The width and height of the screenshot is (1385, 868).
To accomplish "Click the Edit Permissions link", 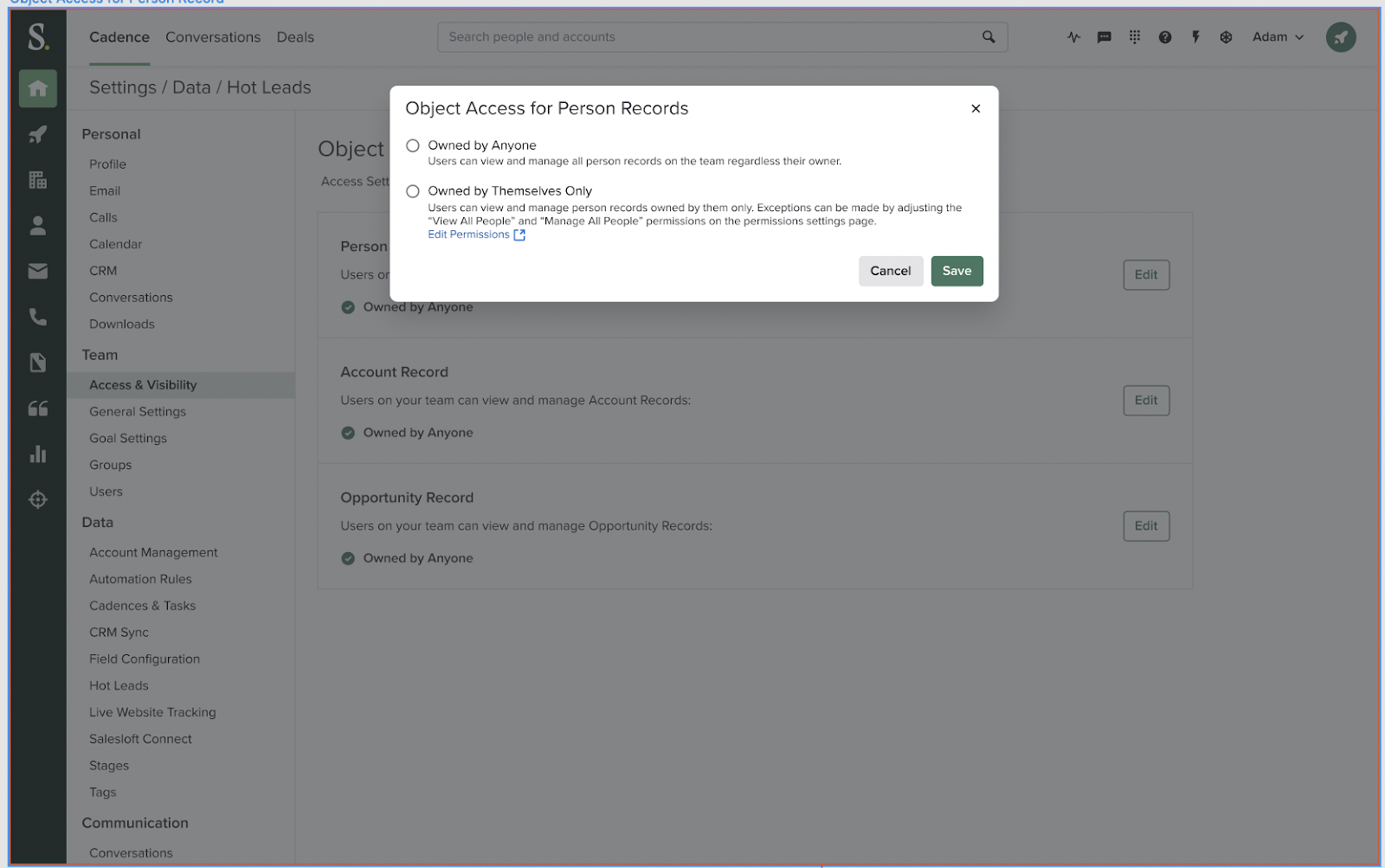I will [x=469, y=234].
